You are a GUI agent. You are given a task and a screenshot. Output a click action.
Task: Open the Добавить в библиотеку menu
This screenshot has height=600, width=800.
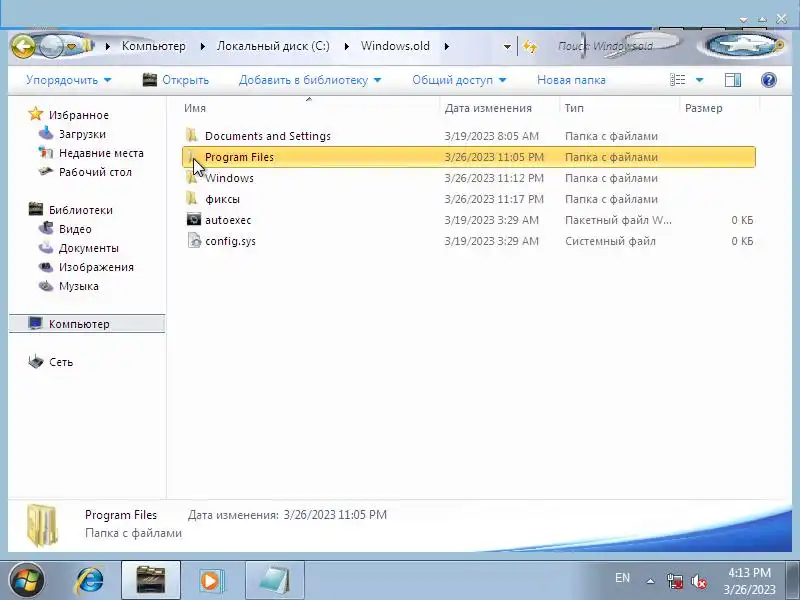click(x=310, y=80)
